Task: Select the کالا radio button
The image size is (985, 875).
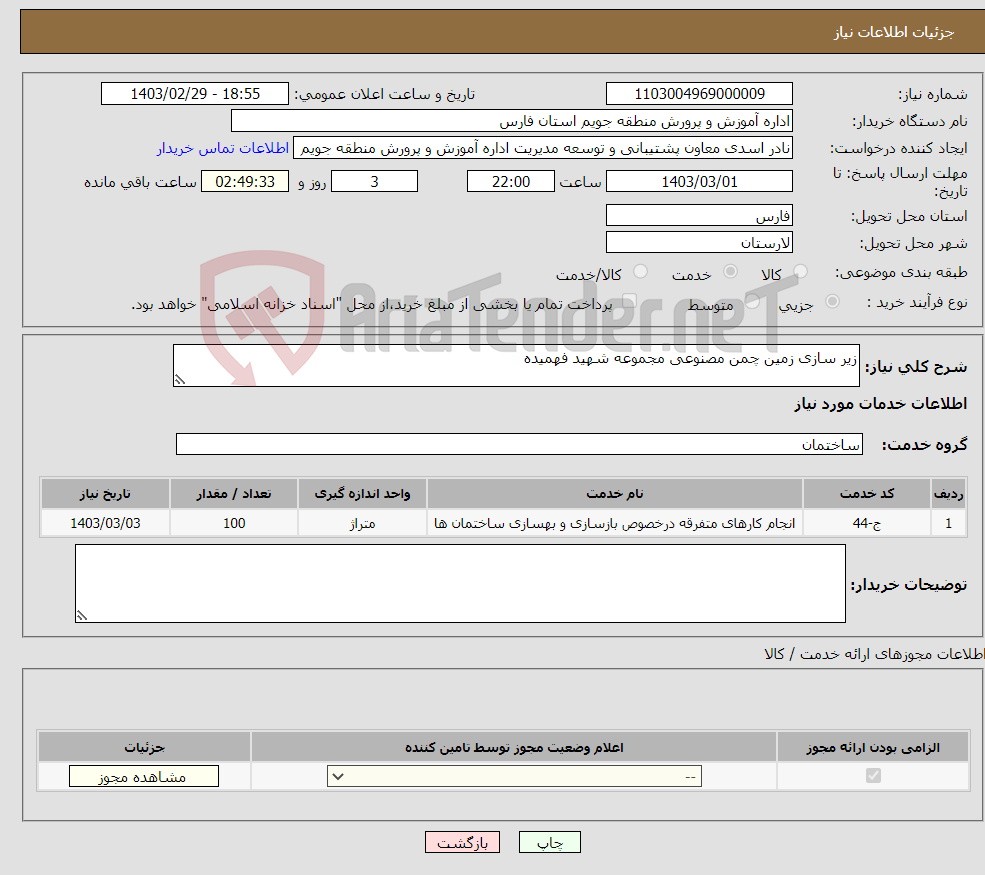Action: [x=800, y=271]
